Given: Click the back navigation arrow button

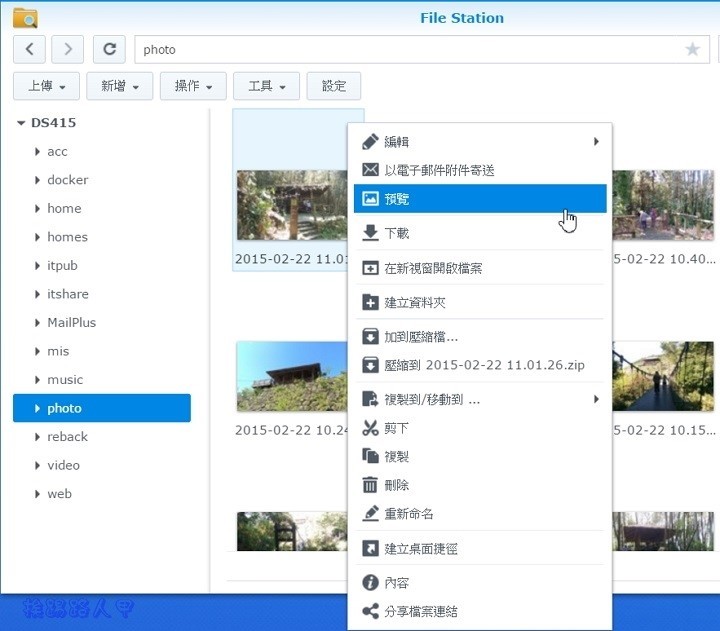Looking at the screenshot, I should coord(29,49).
